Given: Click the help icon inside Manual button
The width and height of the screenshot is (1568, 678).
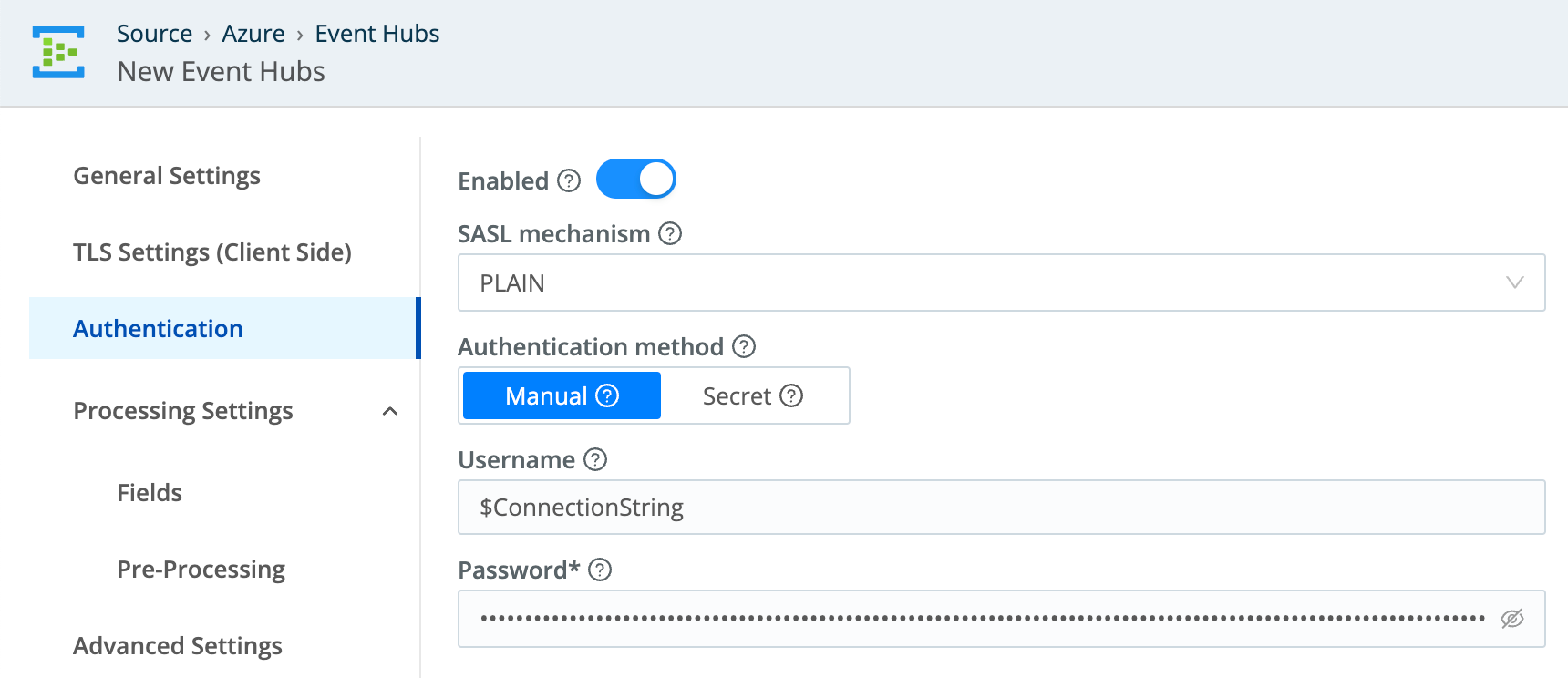Looking at the screenshot, I should (606, 395).
